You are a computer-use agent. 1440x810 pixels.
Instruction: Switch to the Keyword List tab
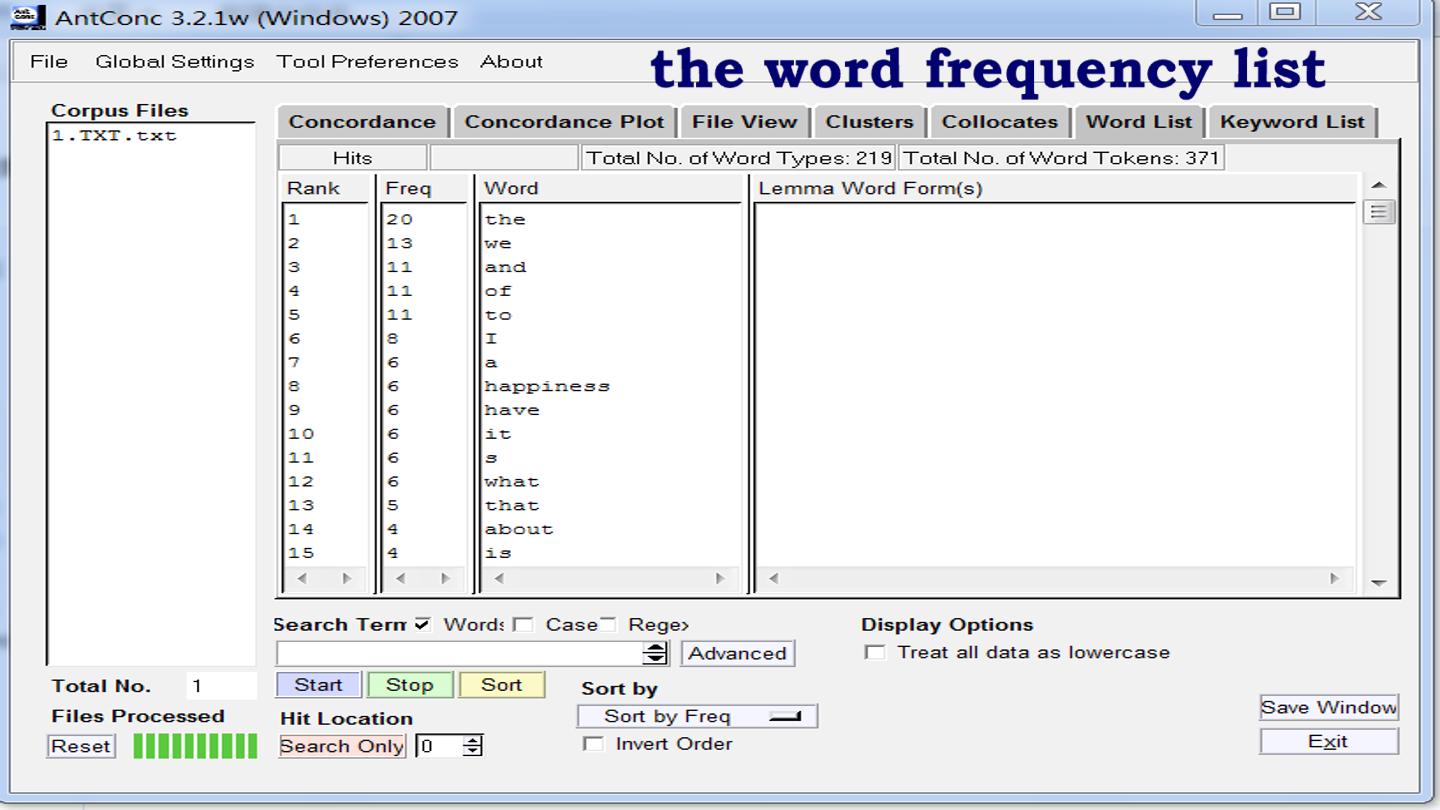tap(1292, 122)
